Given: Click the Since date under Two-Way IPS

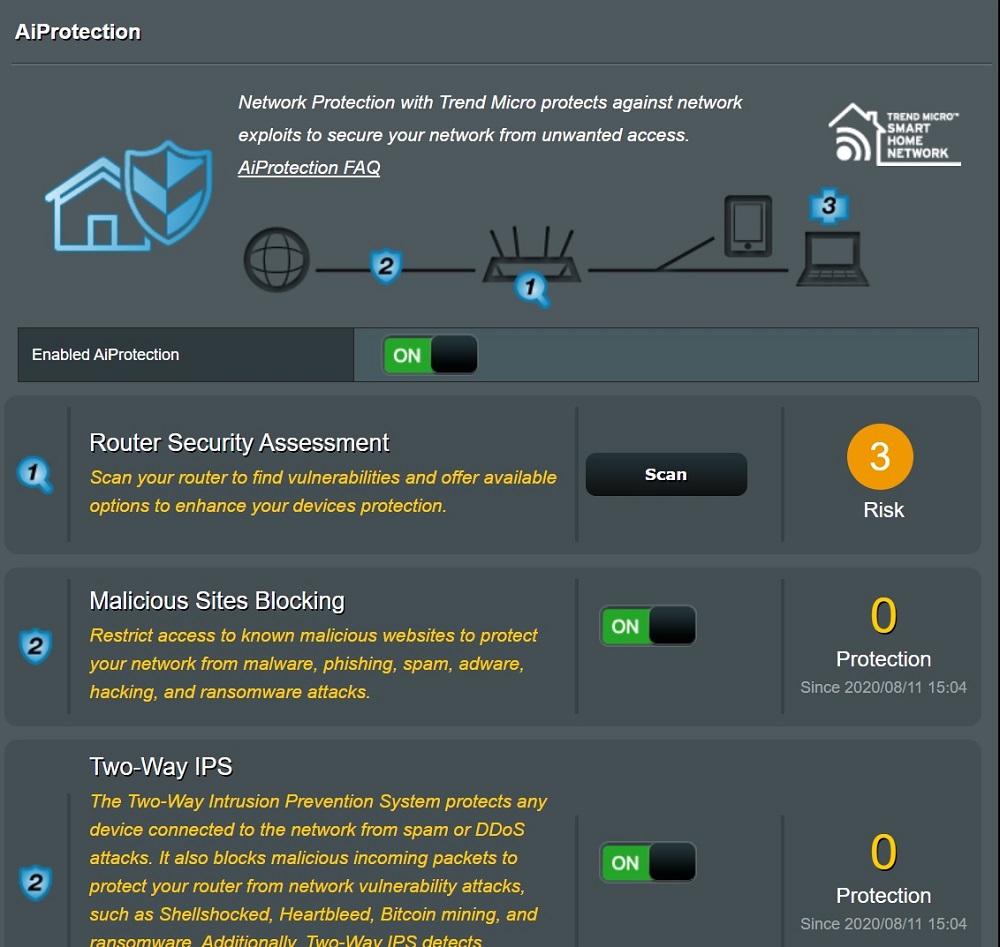Looking at the screenshot, I should click(883, 923).
